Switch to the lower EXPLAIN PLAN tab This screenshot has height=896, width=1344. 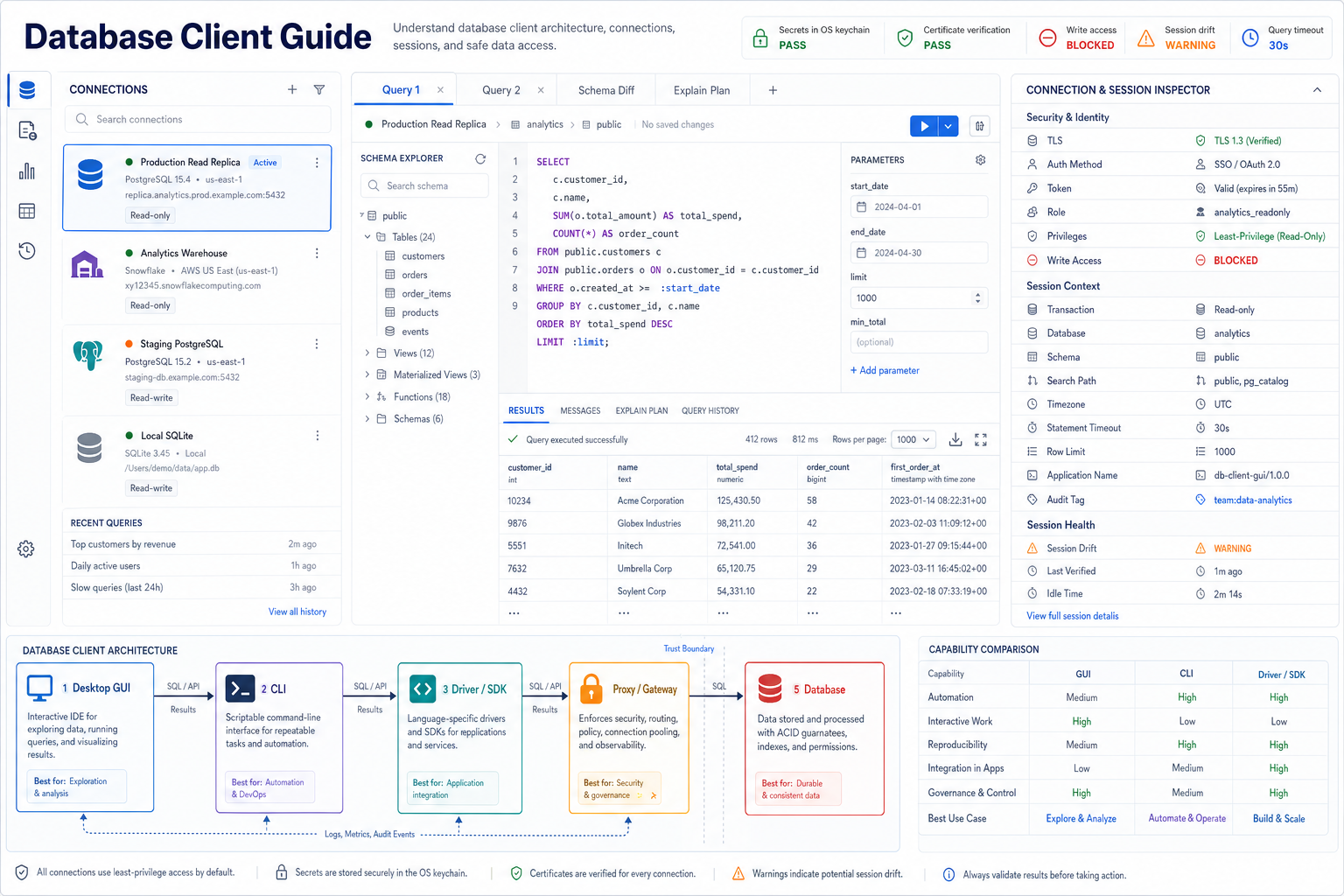(641, 410)
